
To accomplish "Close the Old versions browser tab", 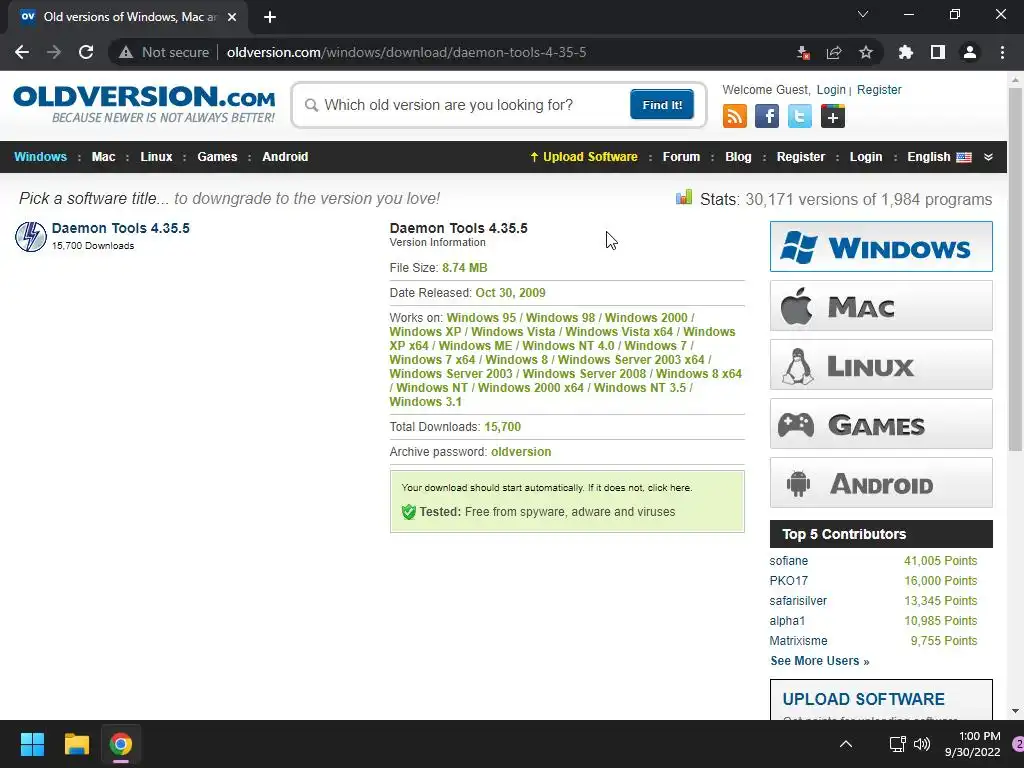I will coord(232,17).
